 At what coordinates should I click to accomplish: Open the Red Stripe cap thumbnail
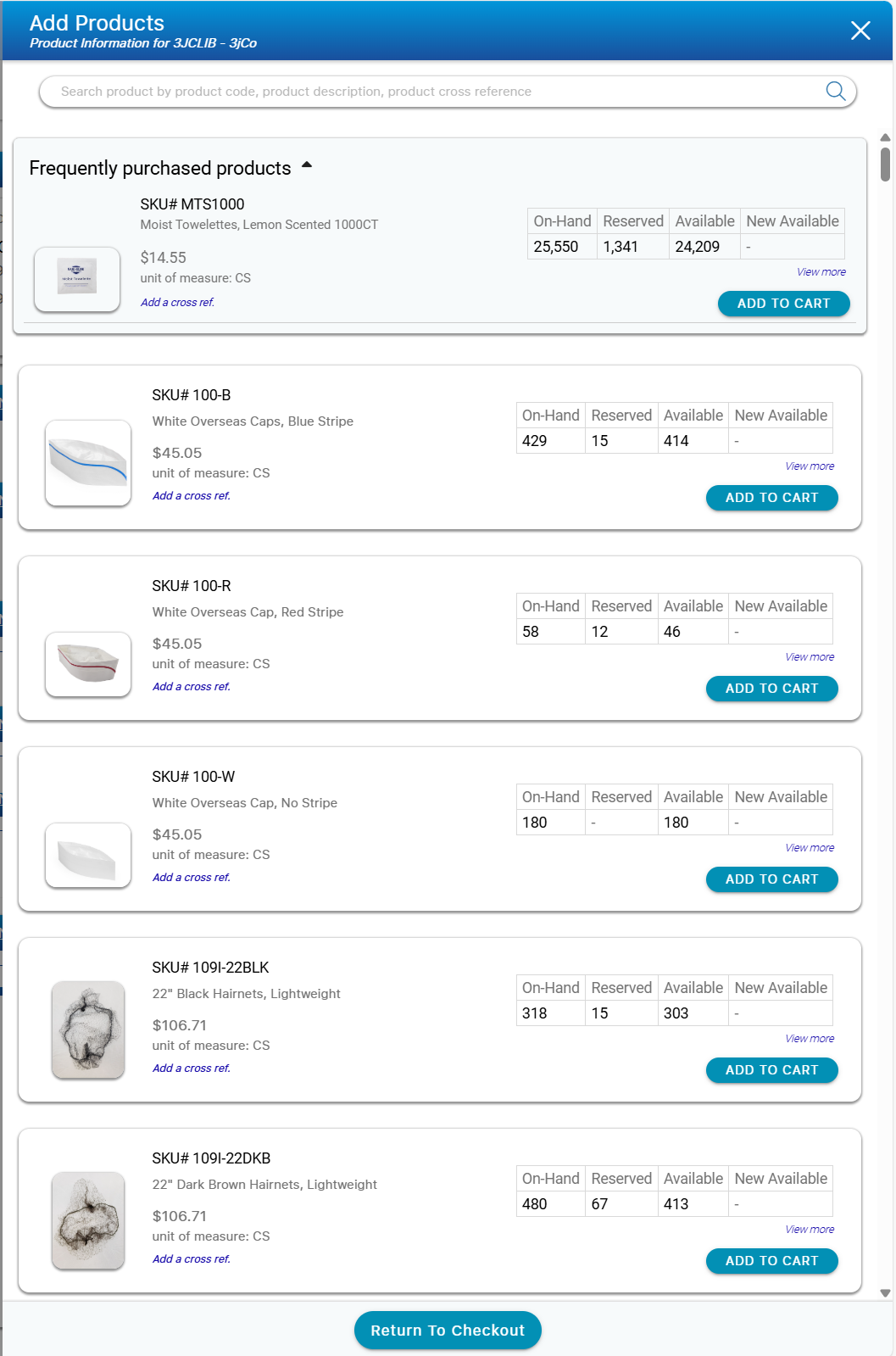pyautogui.click(x=88, y=664)
